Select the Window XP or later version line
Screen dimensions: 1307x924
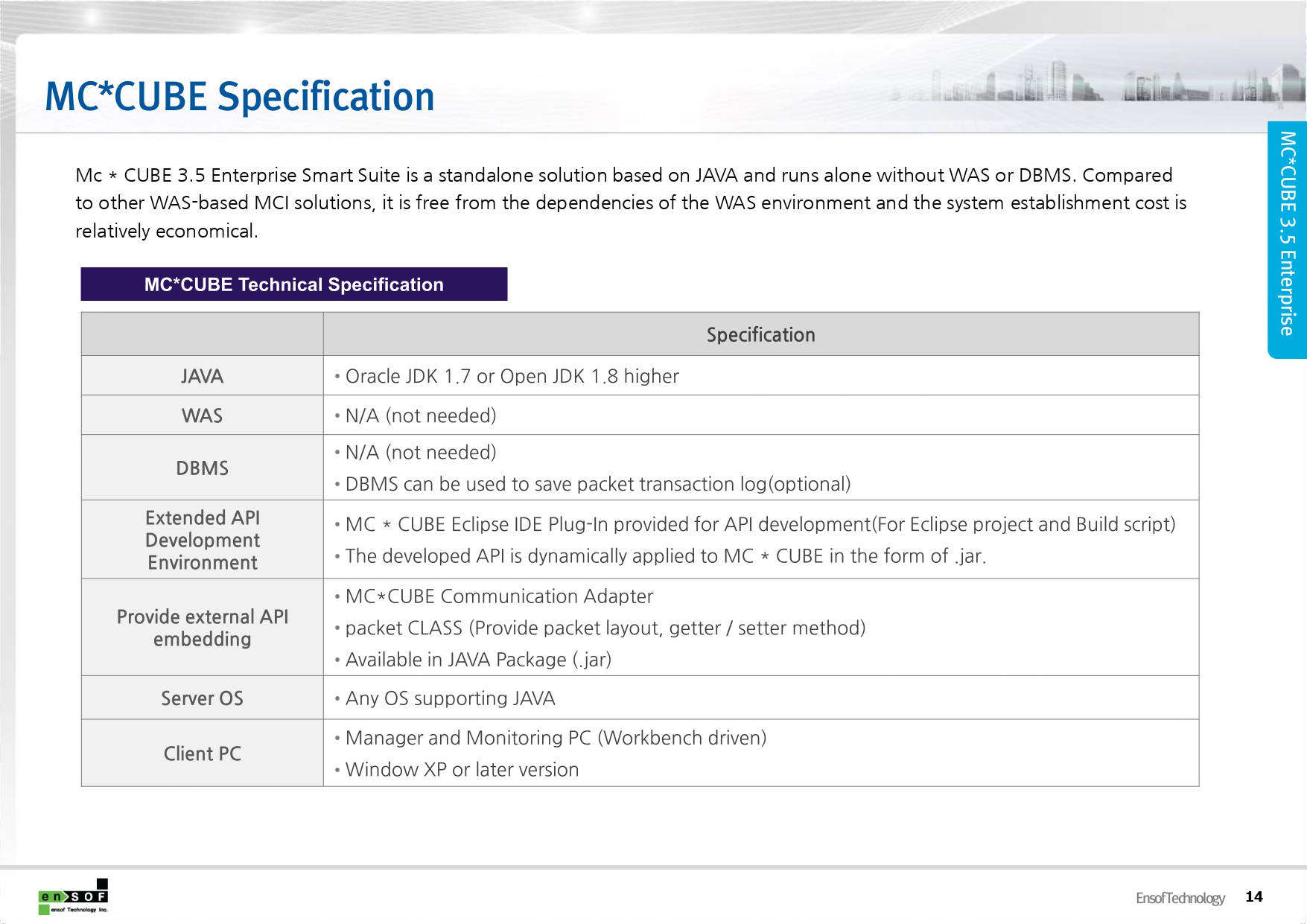[x=462, y=770]
